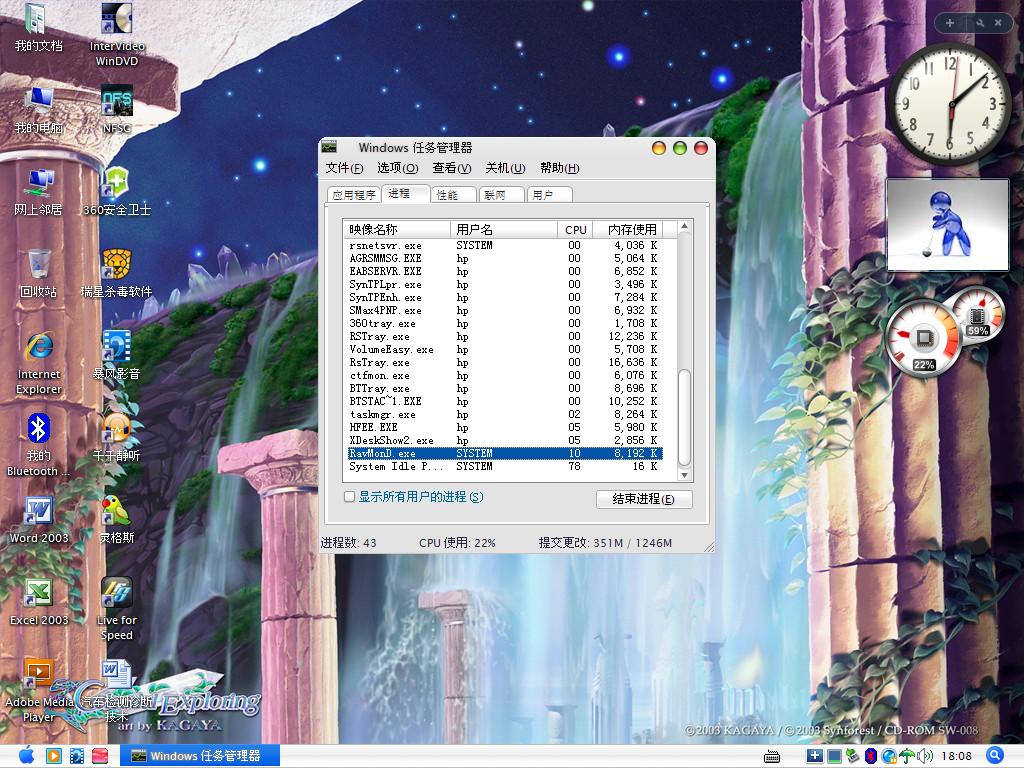Screen dimensions: 1024x768
Task: Open the 帮助(H) menu
Action: (x=560, y=168)
